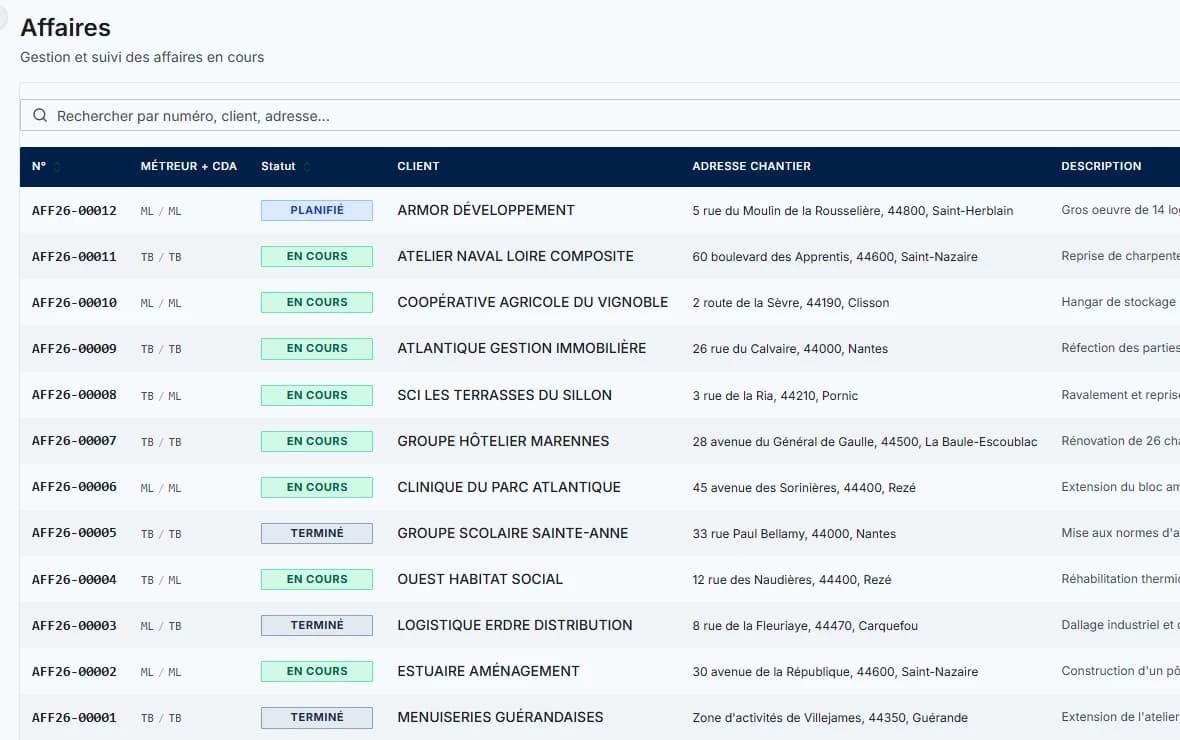The width and height of the screenshot is (1180, 740).
Task: Open affair number AFF26-00004
Action: coord(75,580)
